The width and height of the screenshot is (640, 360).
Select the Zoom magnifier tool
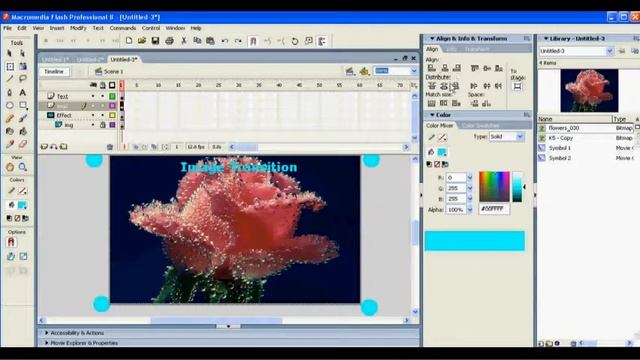22,167
